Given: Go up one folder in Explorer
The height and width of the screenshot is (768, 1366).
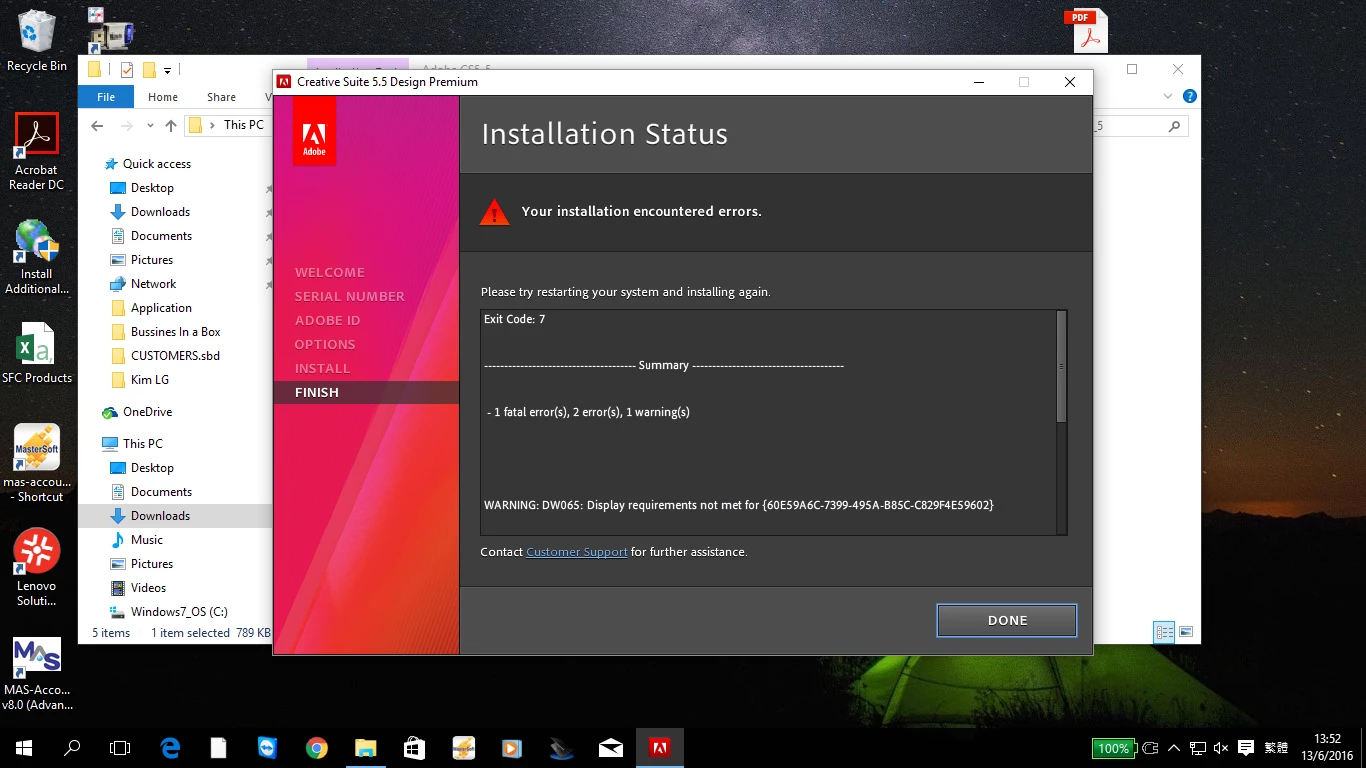Looking at the screenshot, I should pyautogui.click(x=171, y=126).
